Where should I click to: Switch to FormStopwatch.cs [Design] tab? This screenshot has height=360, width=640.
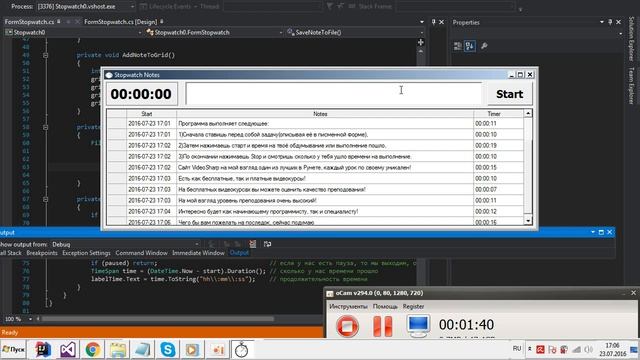click(120, 22)
